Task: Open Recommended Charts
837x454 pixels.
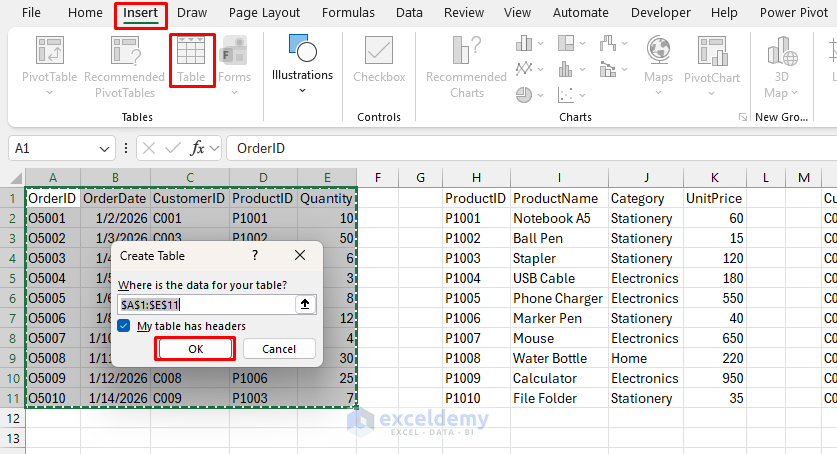Action: (x=466, y=67)
